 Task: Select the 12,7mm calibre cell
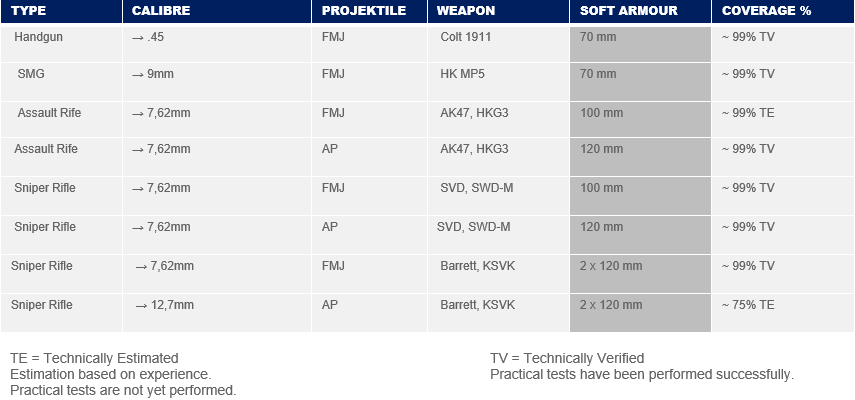click(x=216, y=313)
